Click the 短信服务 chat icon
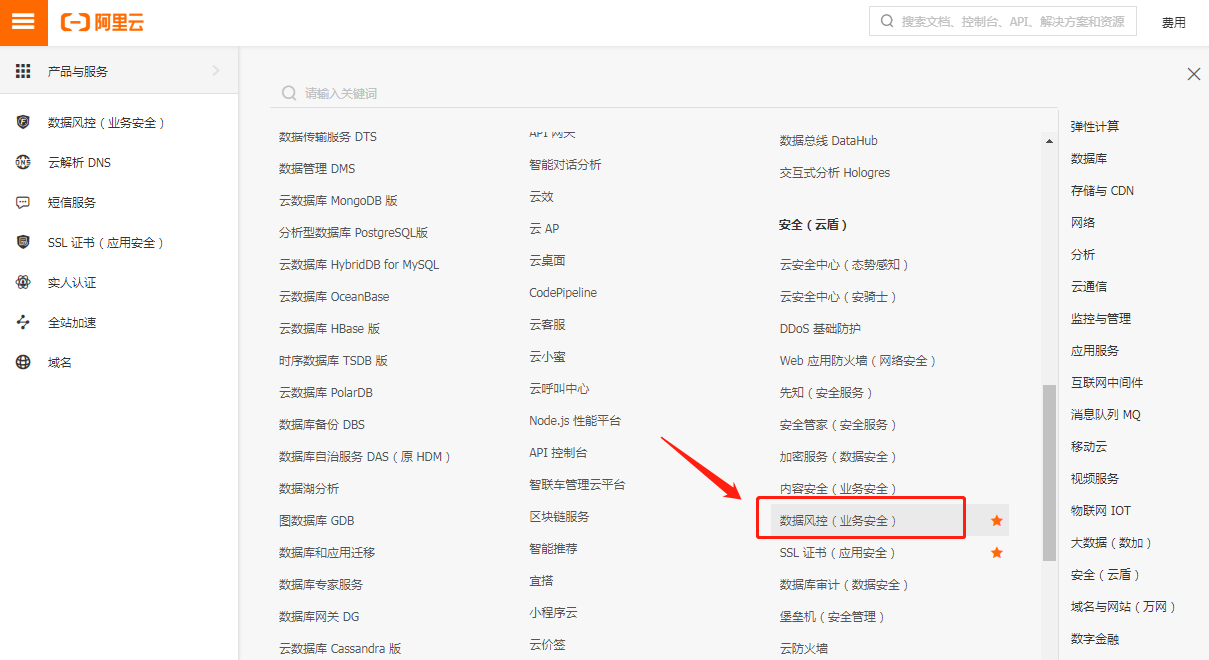This screenshot has width=1209, height=660. coord(23,202)
